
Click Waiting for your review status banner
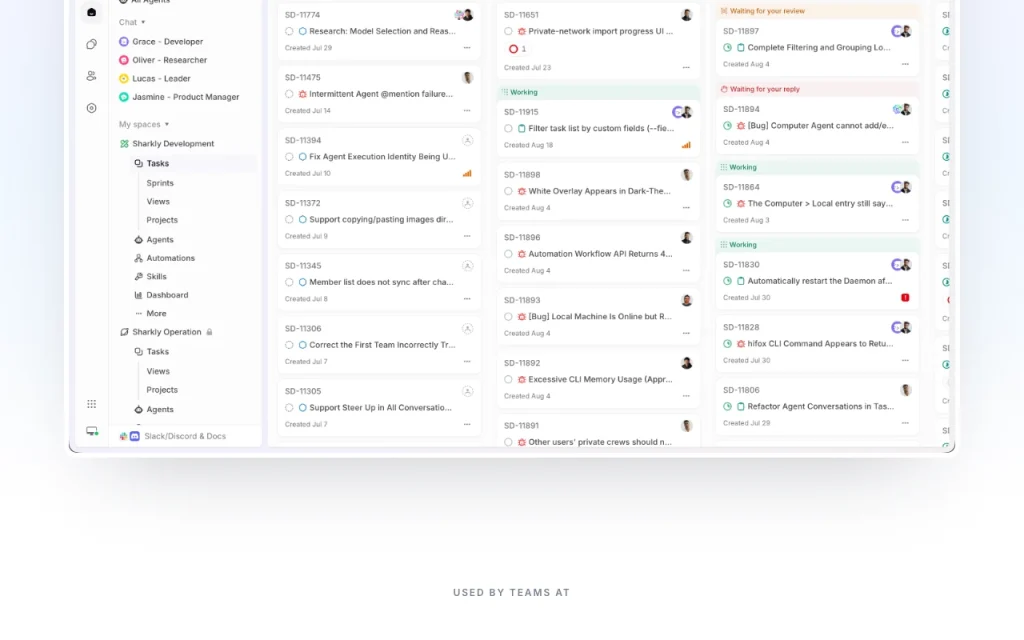coord(817,11)
